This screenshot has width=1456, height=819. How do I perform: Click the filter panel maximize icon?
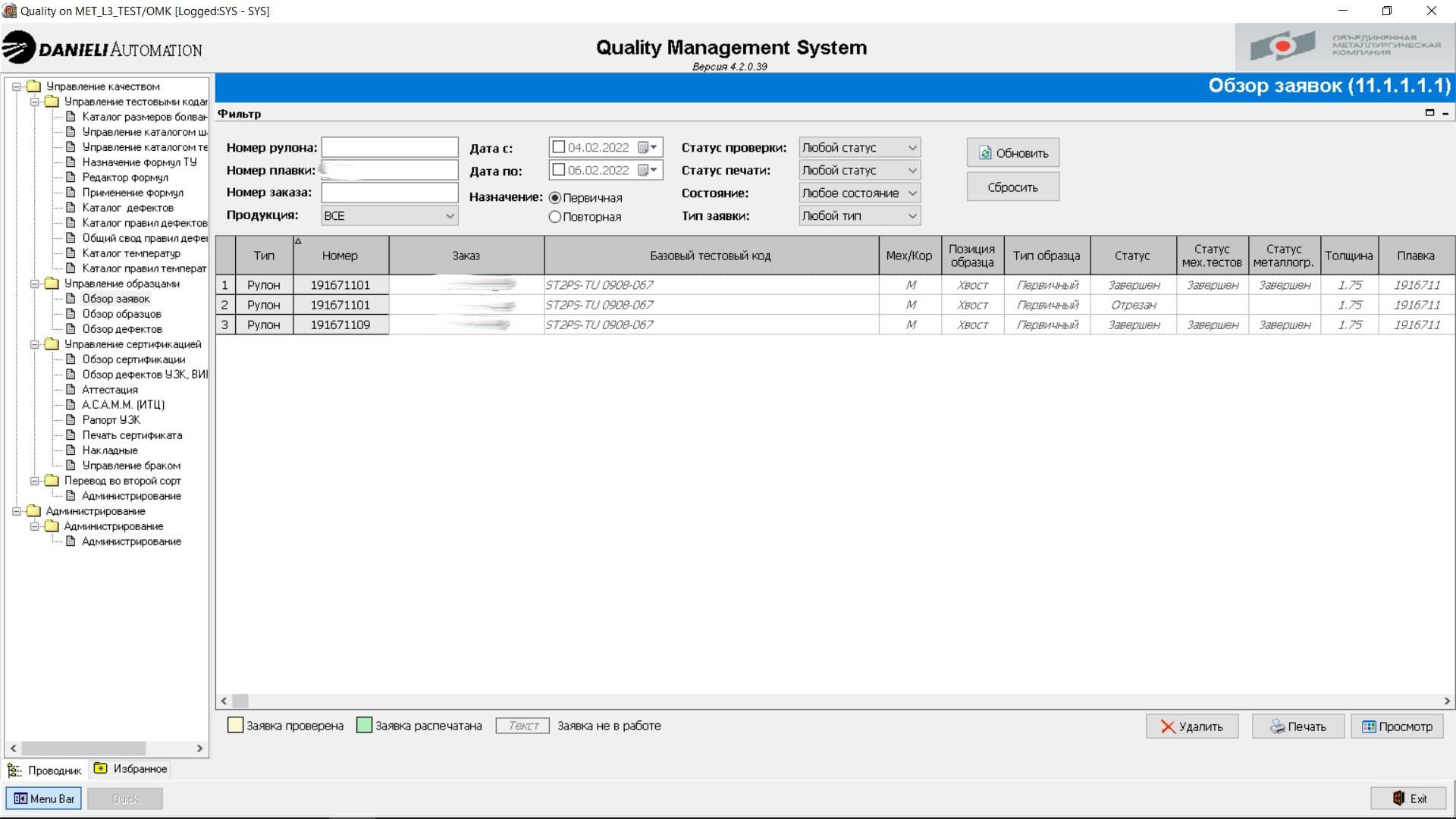click(x=1429, y=113)
